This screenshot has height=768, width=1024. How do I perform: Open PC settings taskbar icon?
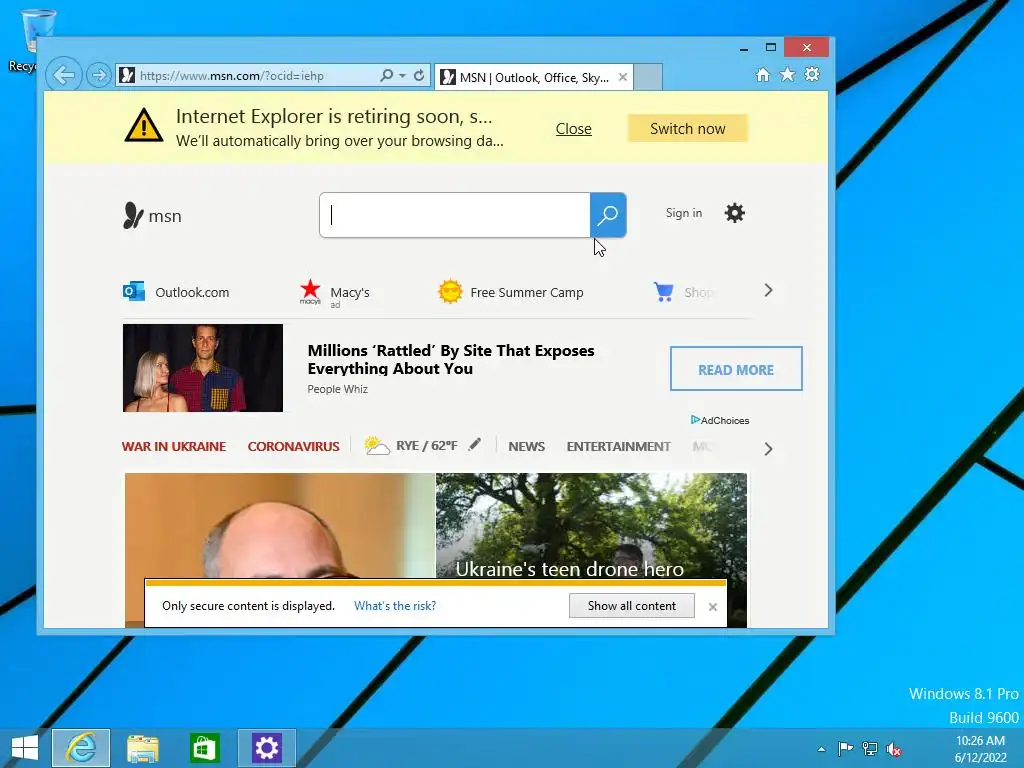click(266, 748)
